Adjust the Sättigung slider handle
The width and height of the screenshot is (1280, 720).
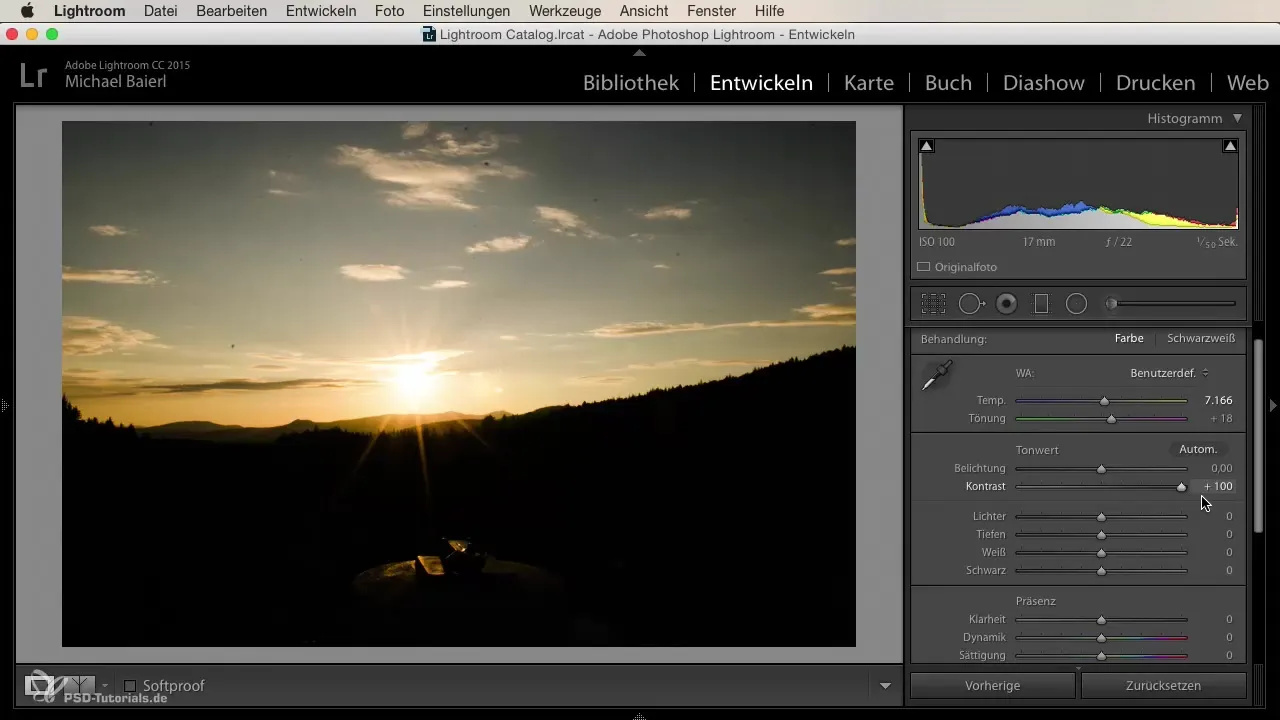(x=1101, y=656)
